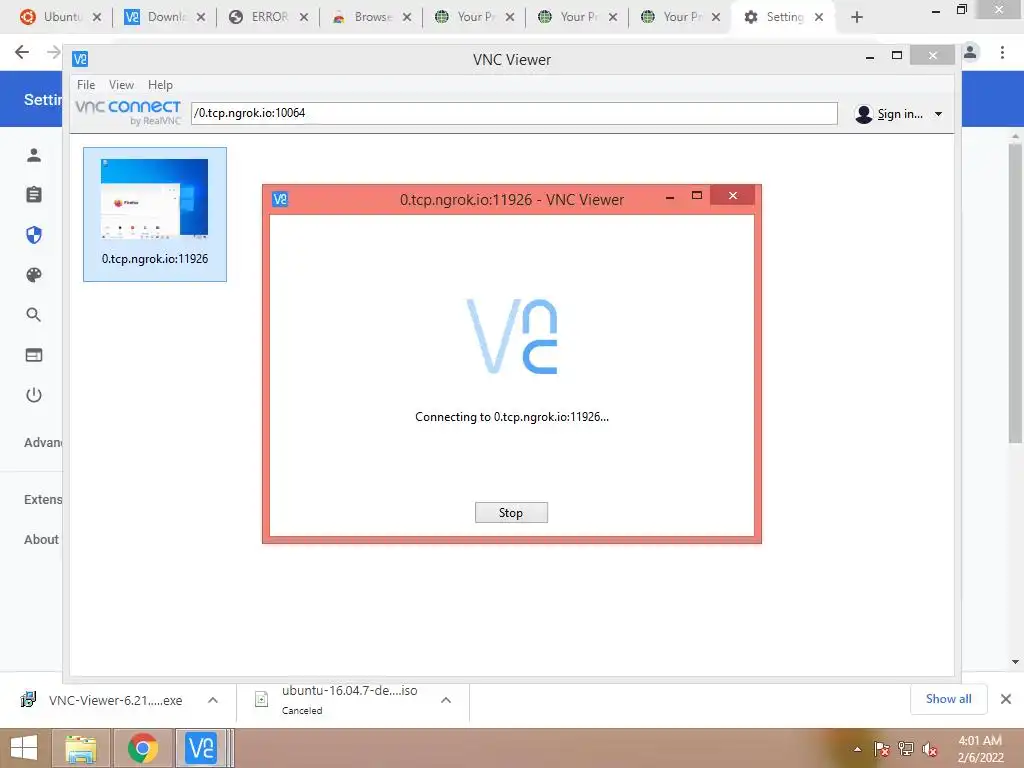1024x768 pixels.
Task: Open the Privacy shield icon in Settings
Action: coord(34,234)
